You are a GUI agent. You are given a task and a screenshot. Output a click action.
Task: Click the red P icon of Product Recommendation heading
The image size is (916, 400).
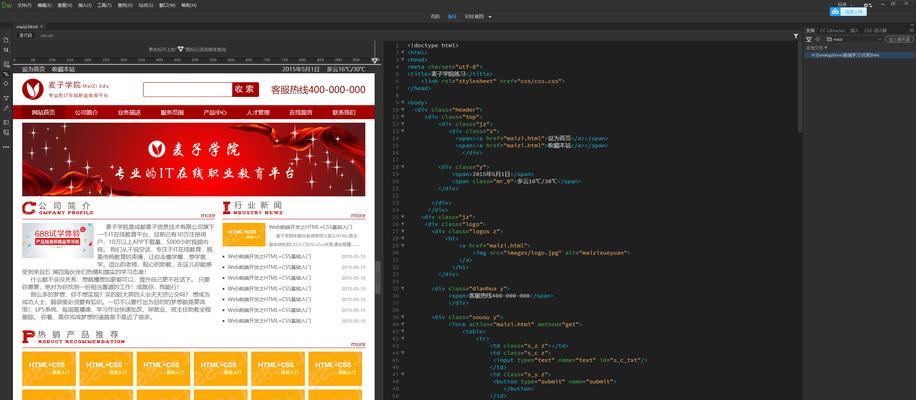29,336
